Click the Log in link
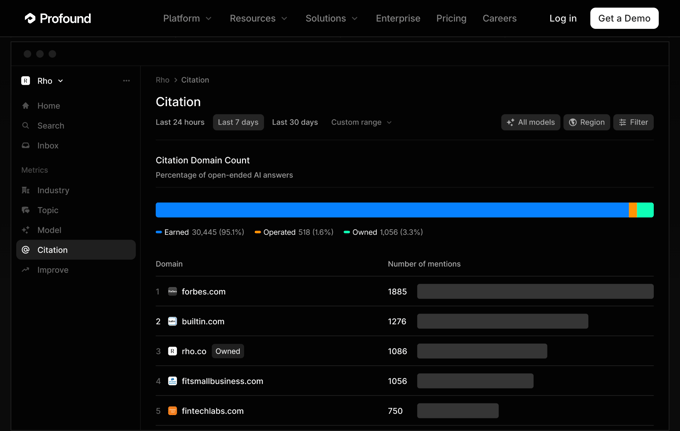 point(562,18)
